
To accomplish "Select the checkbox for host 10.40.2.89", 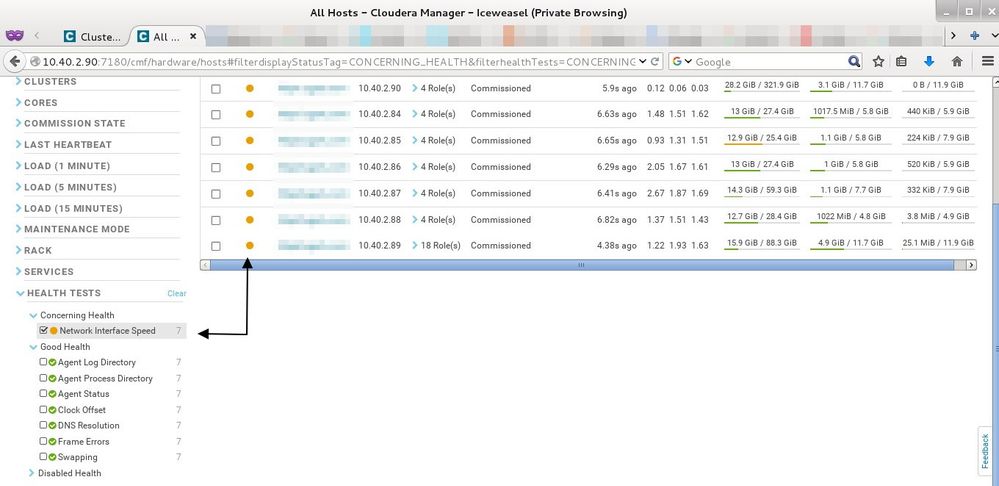I will (216, 246).
